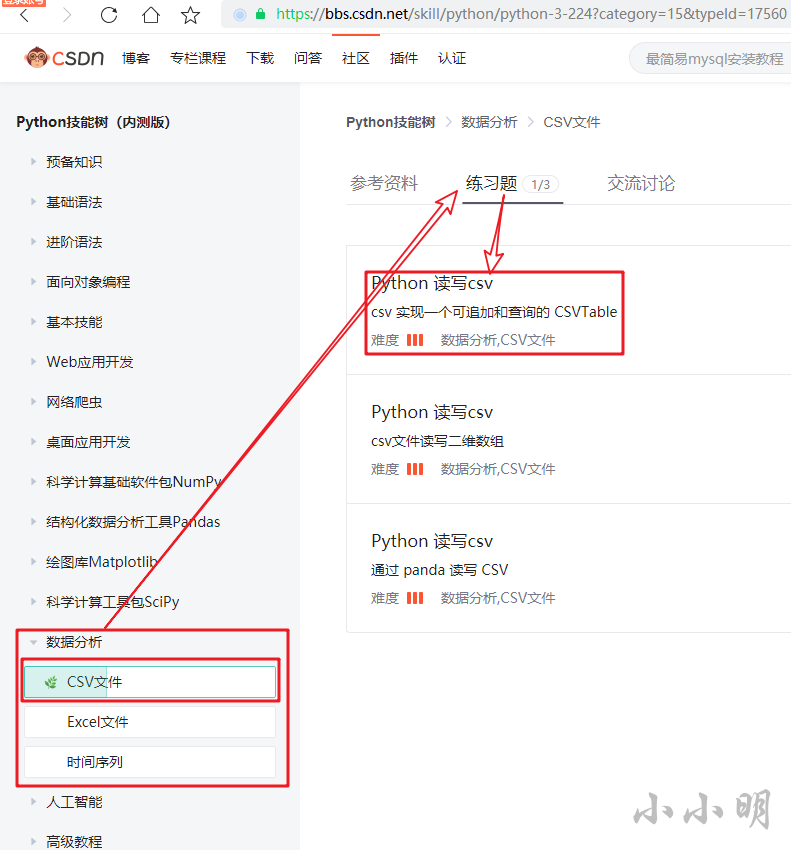
Task: Open exercise csv文件读写二维数组
Action: (438, 441)
